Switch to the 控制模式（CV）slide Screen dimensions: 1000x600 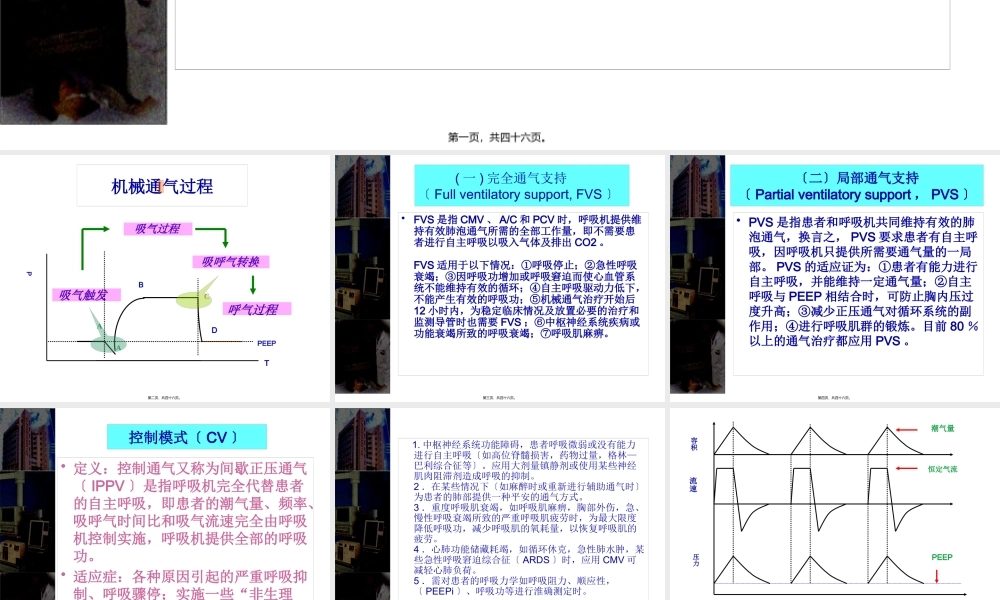tap(165, 500)
